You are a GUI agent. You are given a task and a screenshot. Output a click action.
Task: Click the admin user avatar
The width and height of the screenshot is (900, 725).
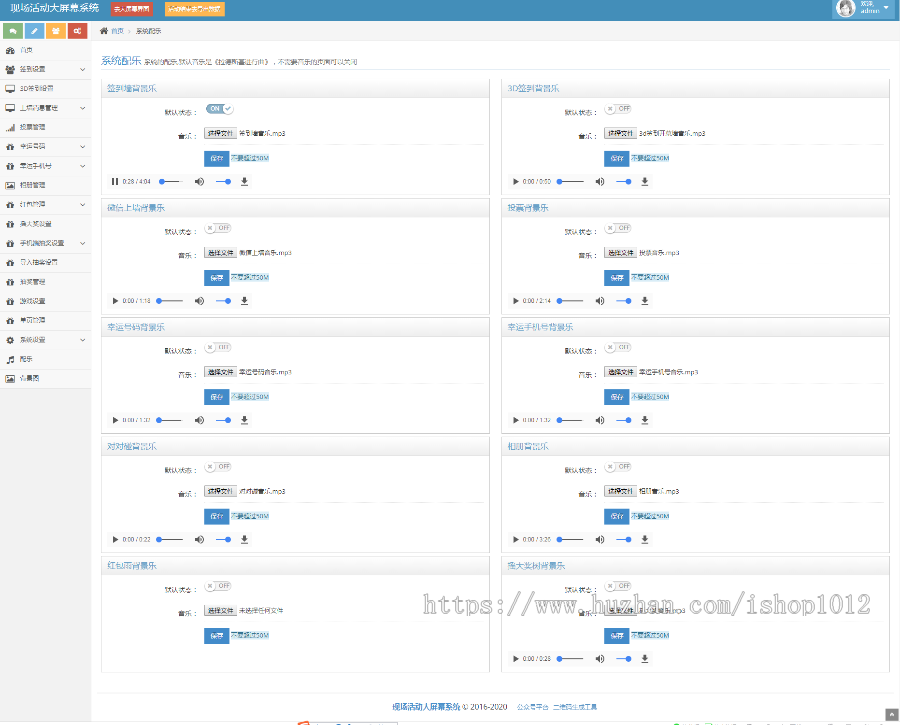(845, 8)
